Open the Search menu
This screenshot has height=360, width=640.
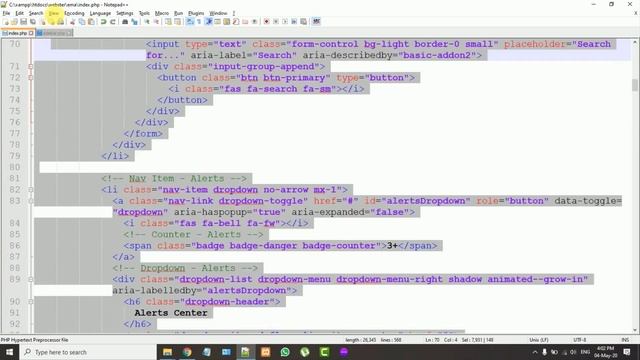36,13
